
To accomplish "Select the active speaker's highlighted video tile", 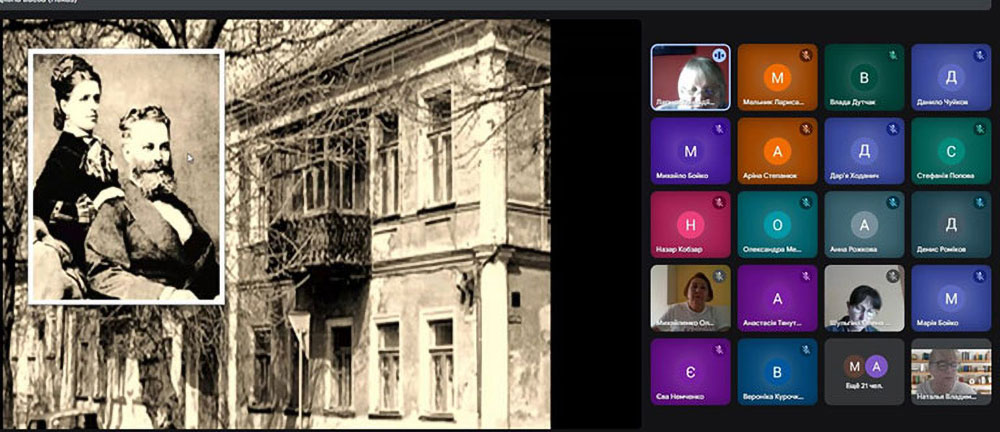I will 691,77.
